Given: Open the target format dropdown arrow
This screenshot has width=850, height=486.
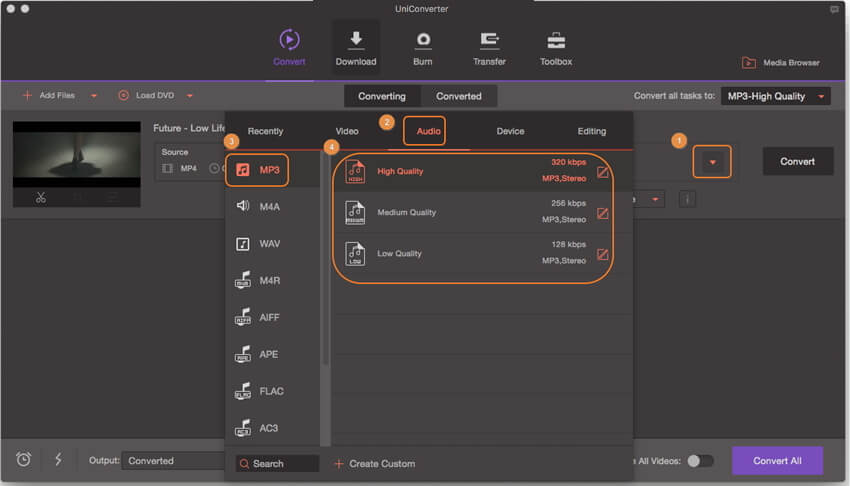Looking at the screenshot, I should pos(712,162).
